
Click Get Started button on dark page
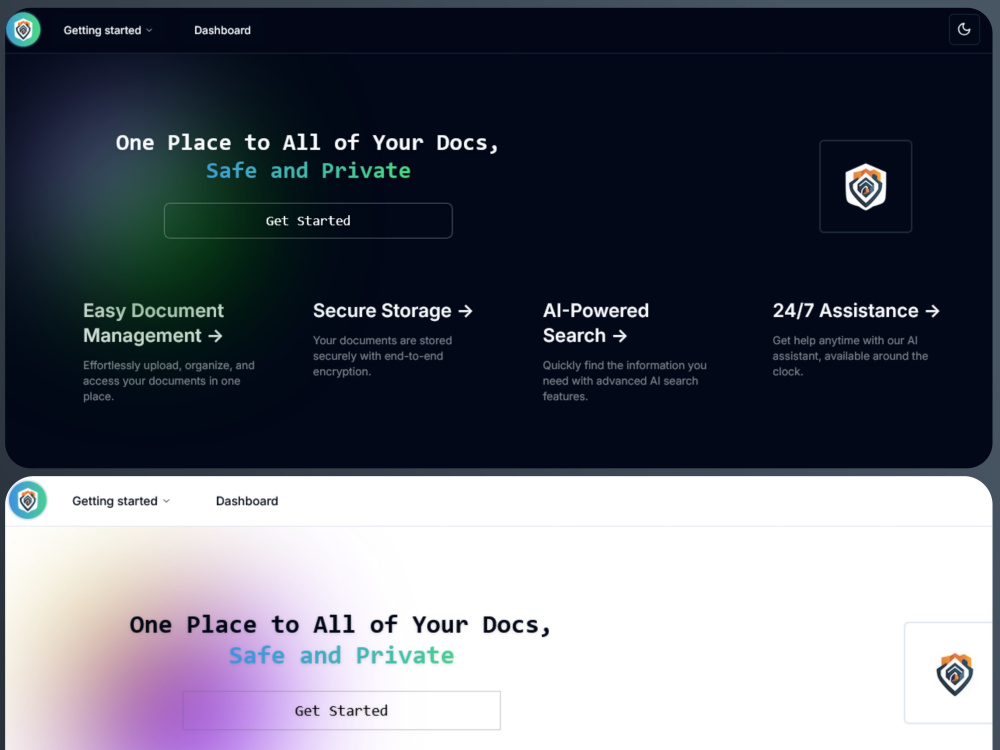tap(308, 221)
